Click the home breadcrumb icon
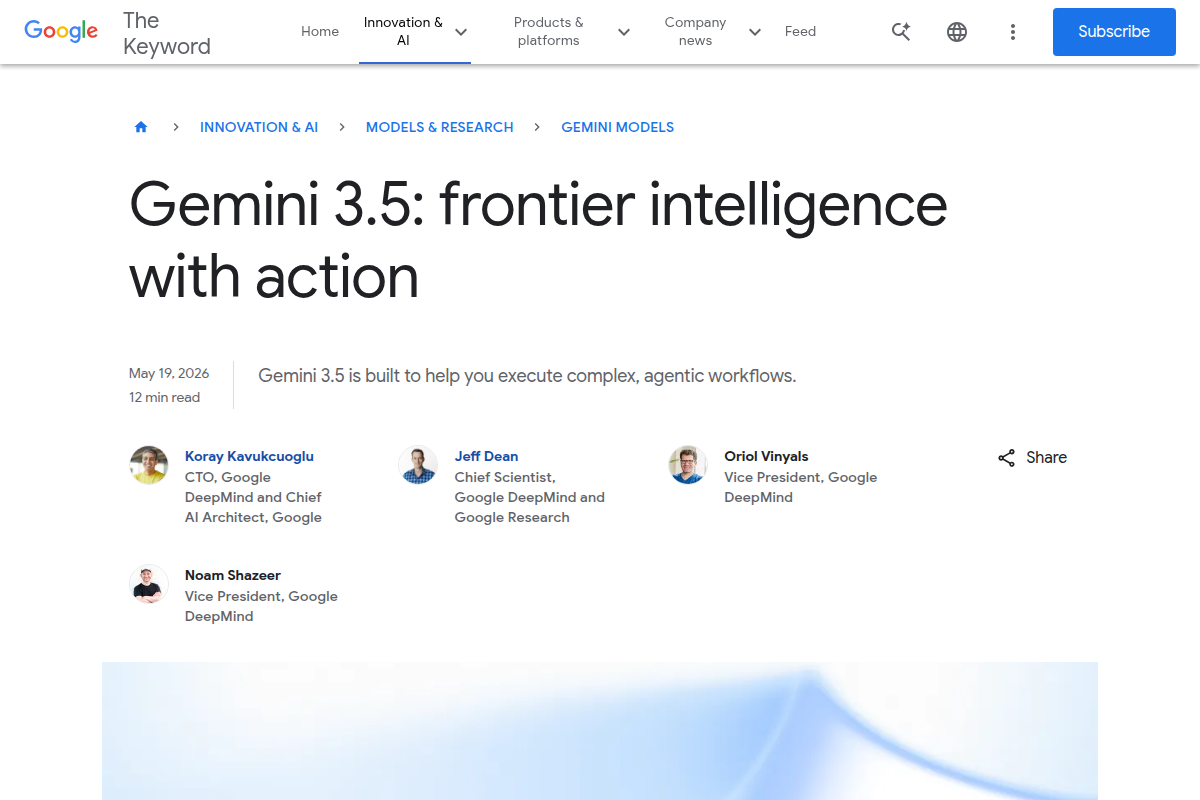This screenshot has width=1200, height=800. pyautogui.click(x=141, y=127)
